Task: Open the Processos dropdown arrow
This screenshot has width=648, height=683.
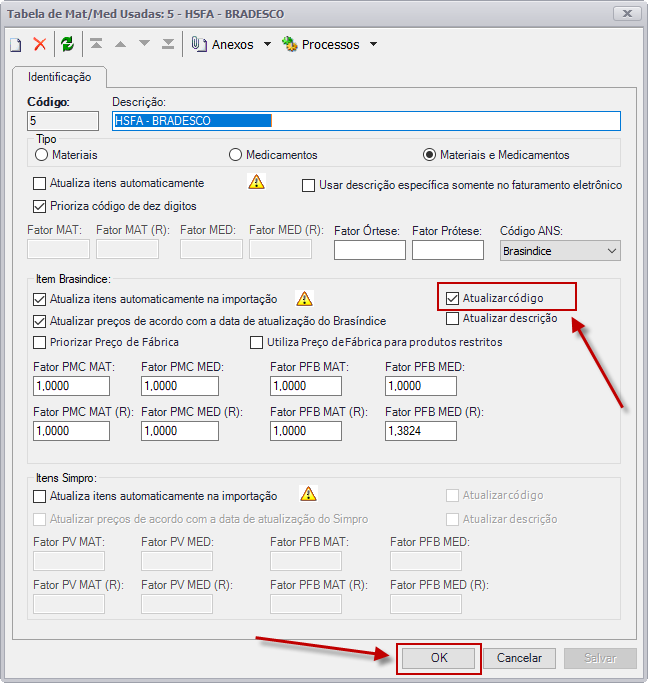Action: pyautogui.click(x=373, y=44)
